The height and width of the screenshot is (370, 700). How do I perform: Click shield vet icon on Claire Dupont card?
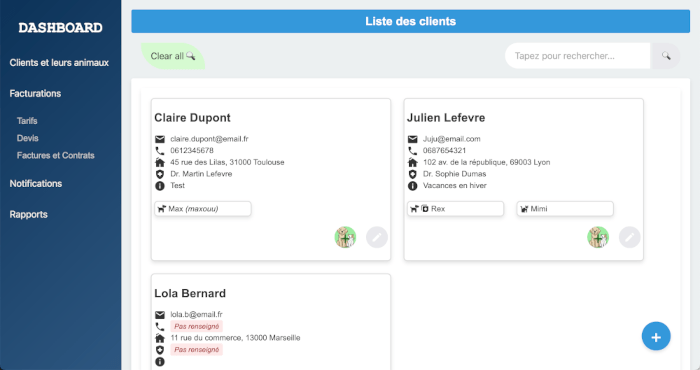[x=160, y=174]
